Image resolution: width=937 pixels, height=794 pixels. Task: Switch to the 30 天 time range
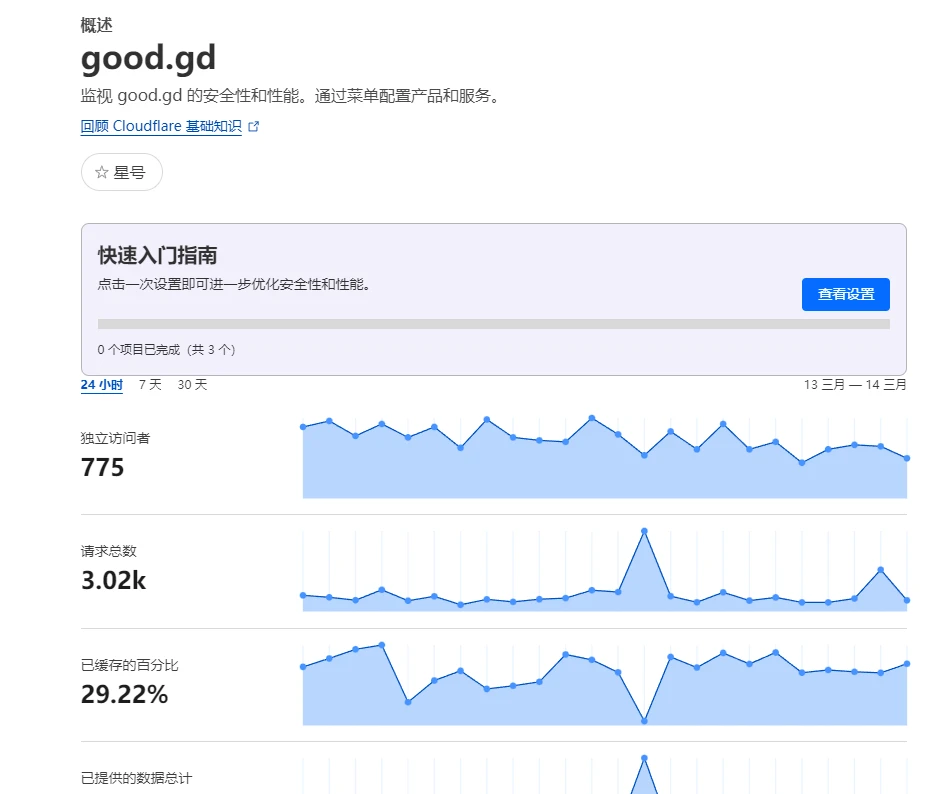click(192, 385)
